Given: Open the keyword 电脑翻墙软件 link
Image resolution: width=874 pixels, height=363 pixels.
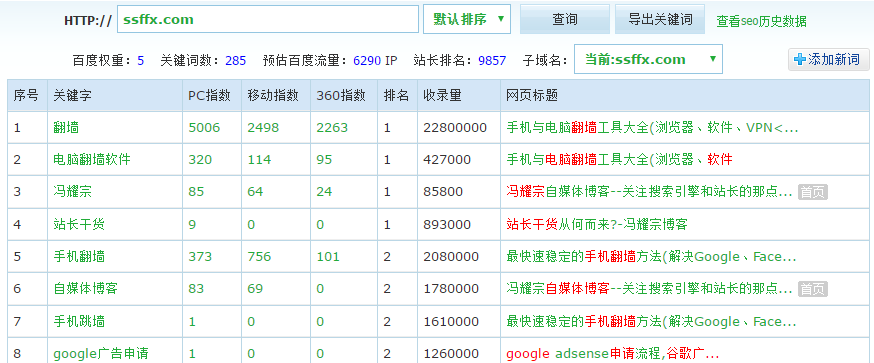Looking at the screenshot, I should tap(92, 160).
